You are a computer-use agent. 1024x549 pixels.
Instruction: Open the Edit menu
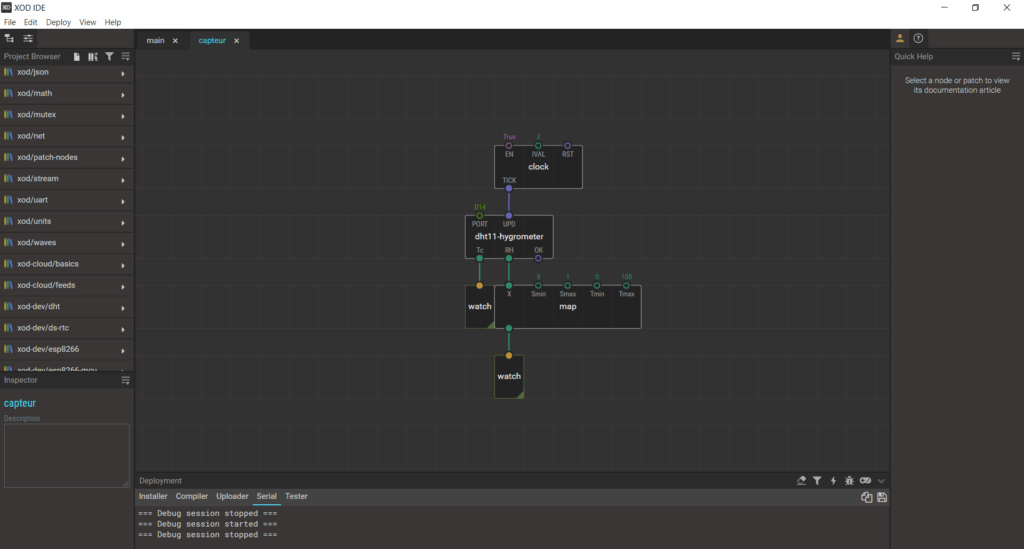(31, 22)
